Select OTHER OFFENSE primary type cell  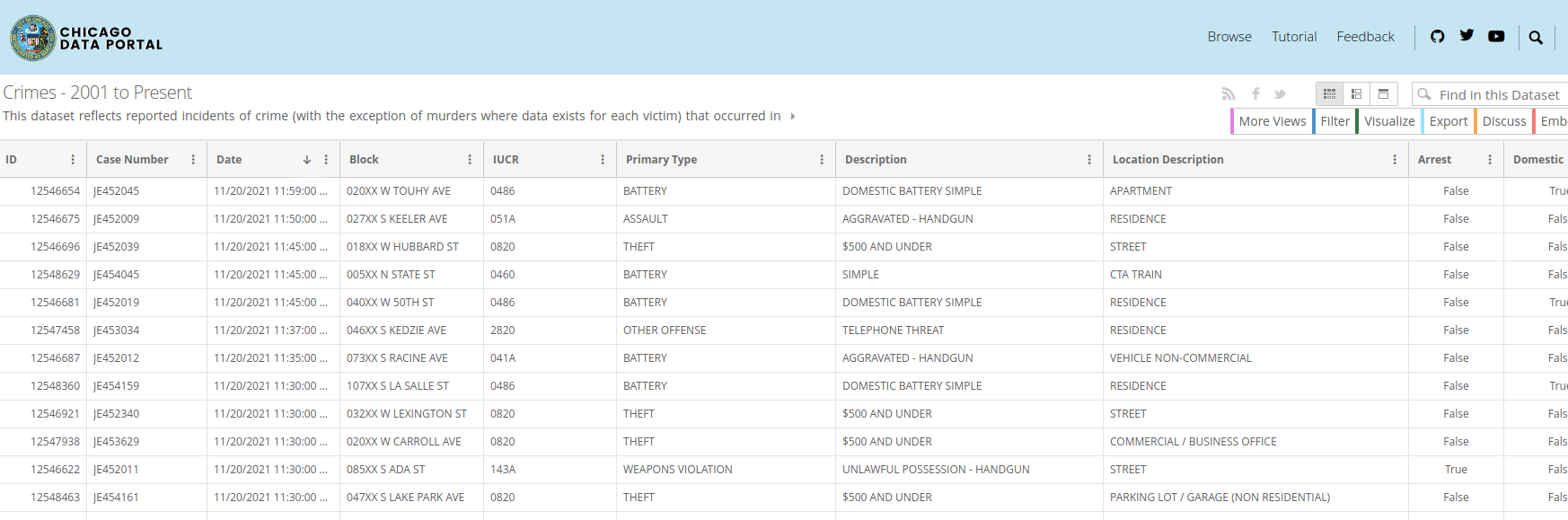point(726,331)
